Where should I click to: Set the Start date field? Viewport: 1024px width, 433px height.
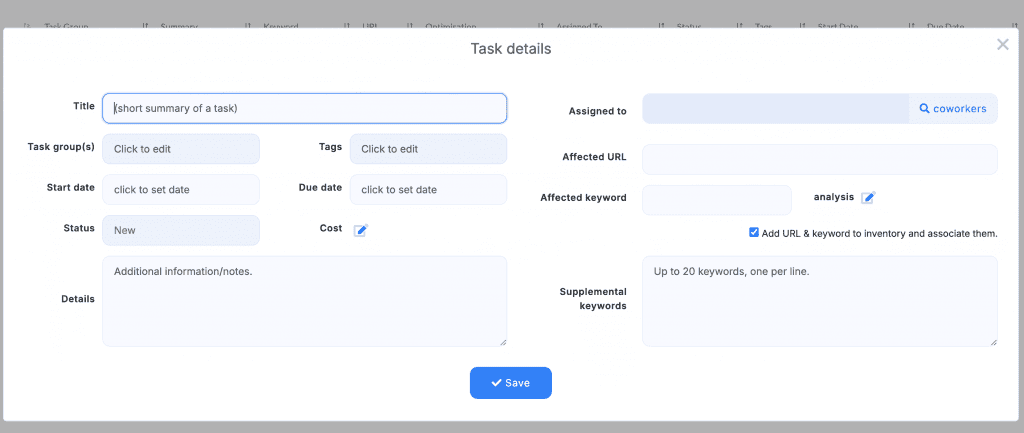(x=181, y=189)
